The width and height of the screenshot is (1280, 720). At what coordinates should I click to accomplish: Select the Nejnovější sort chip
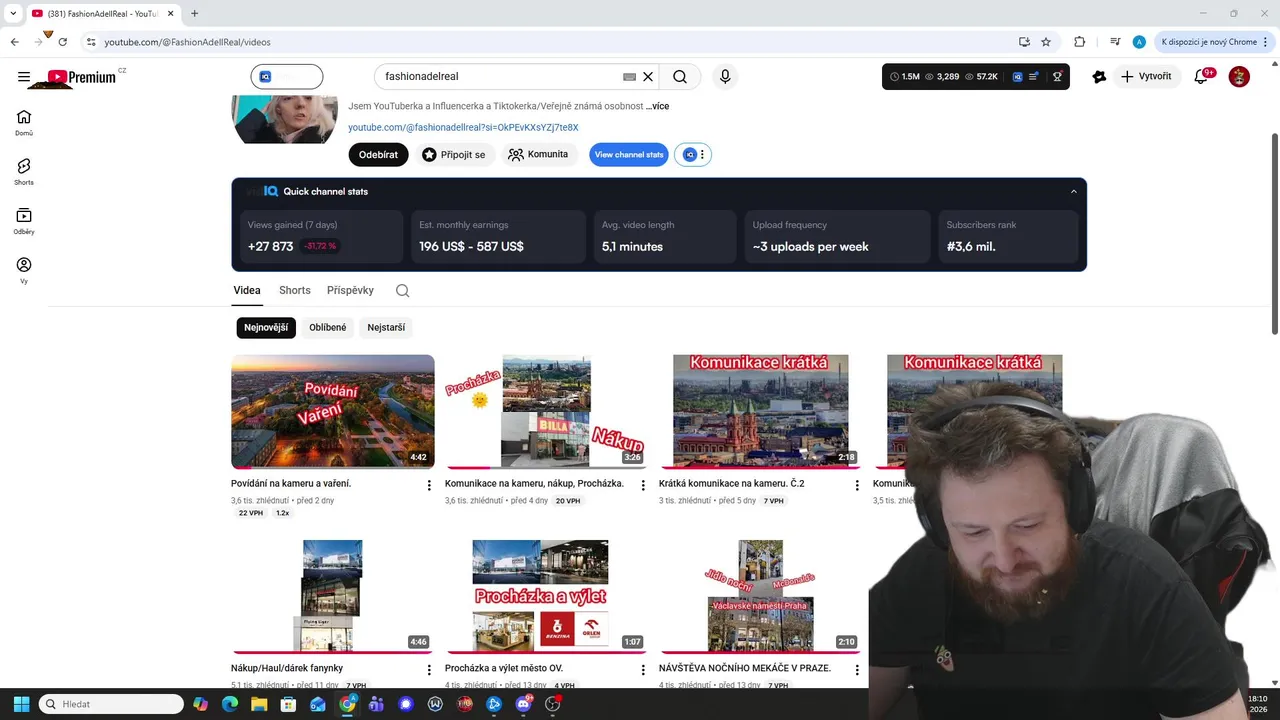pos(266,327)
